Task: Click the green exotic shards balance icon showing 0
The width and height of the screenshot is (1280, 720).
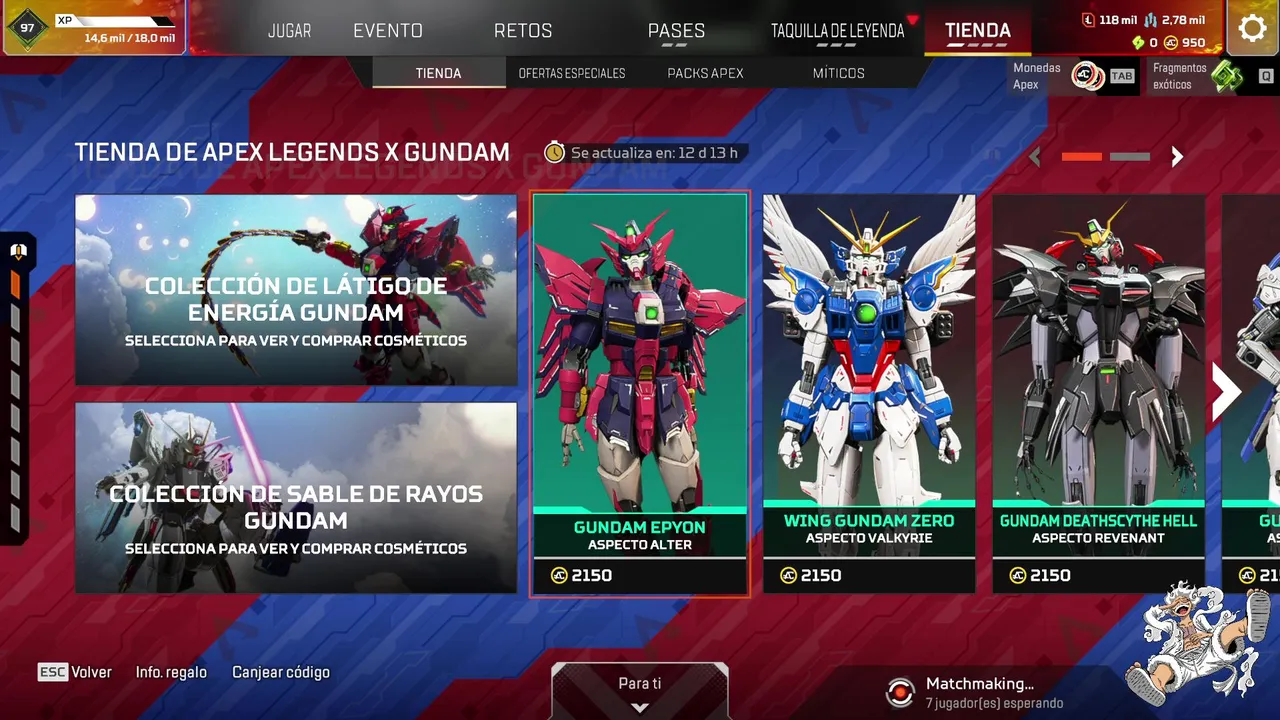Action: [x=1138, y=43]
